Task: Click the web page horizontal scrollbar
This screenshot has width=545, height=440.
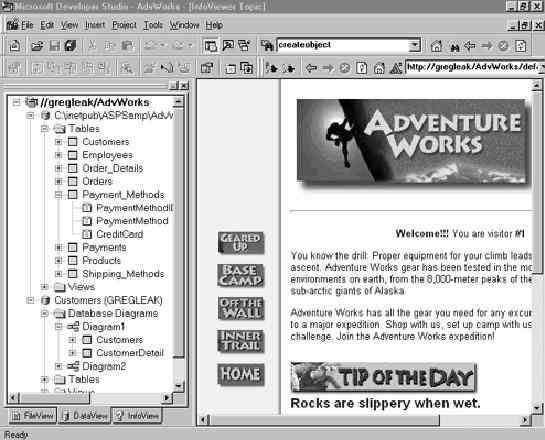Action: [364, 420]
